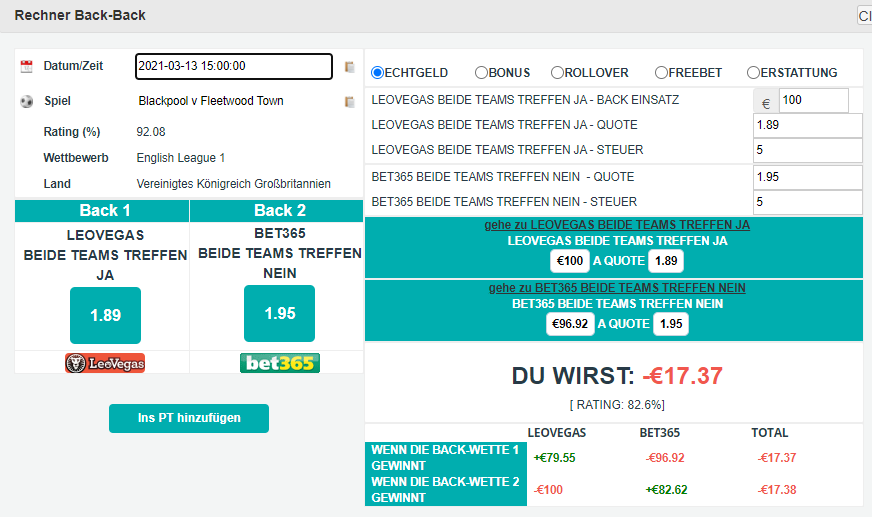Copy the date/time with the clipboard icon
The height and width of the screenshot is (517, 872).
click(x=349, y=67)
